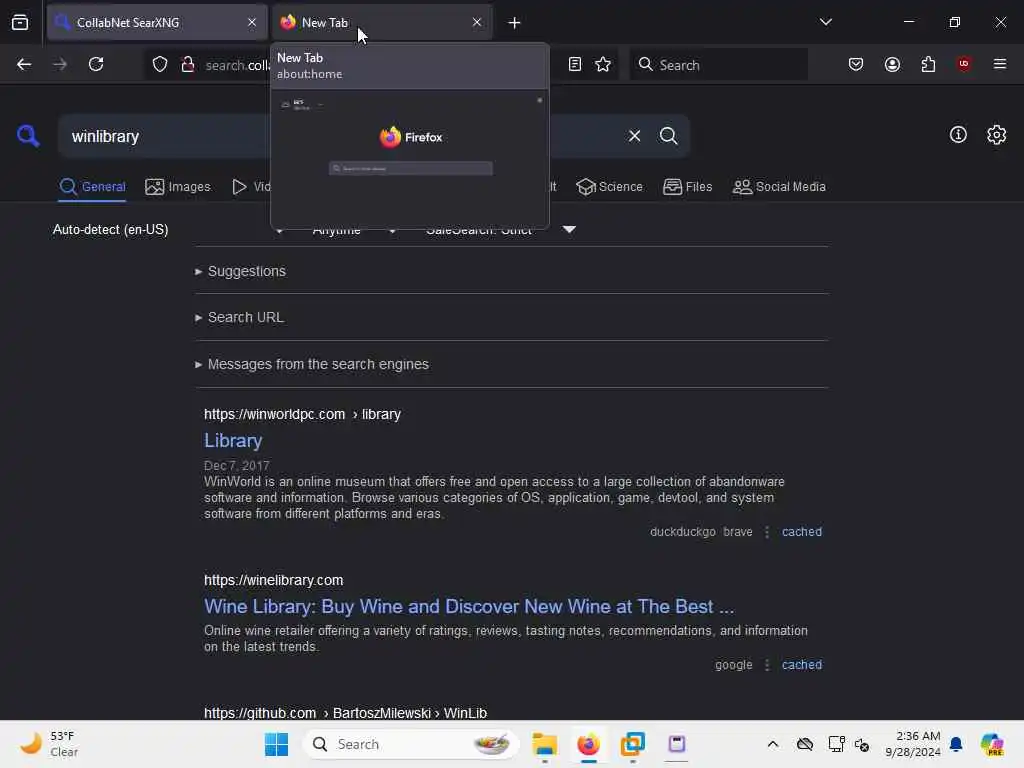Open the Wine Library result title
This screenshot has width=1024, height=768.
tap(469, 607)
